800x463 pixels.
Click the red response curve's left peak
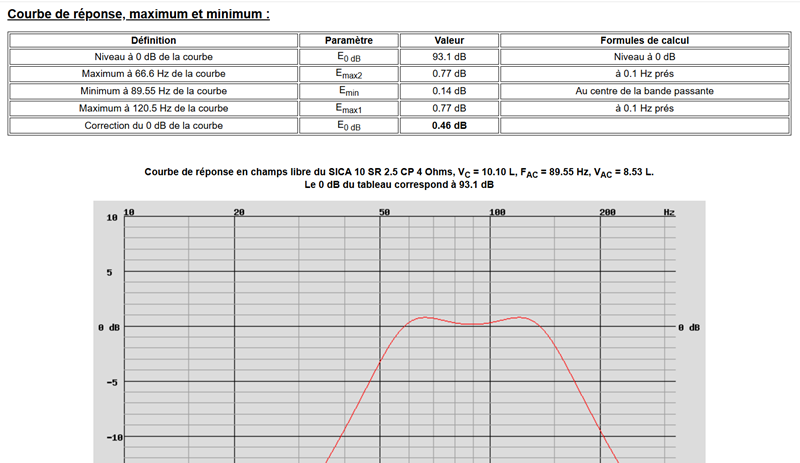point(424,318)
